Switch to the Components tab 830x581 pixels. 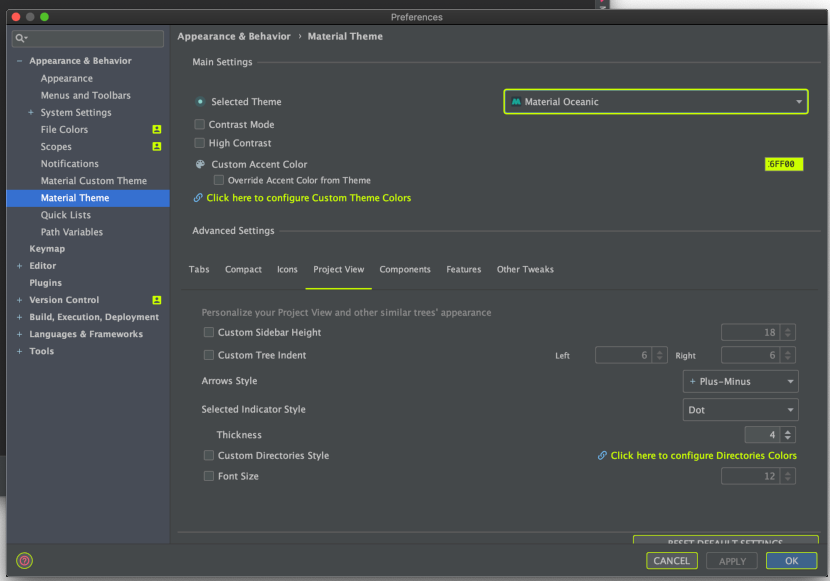tap(405, 269)
